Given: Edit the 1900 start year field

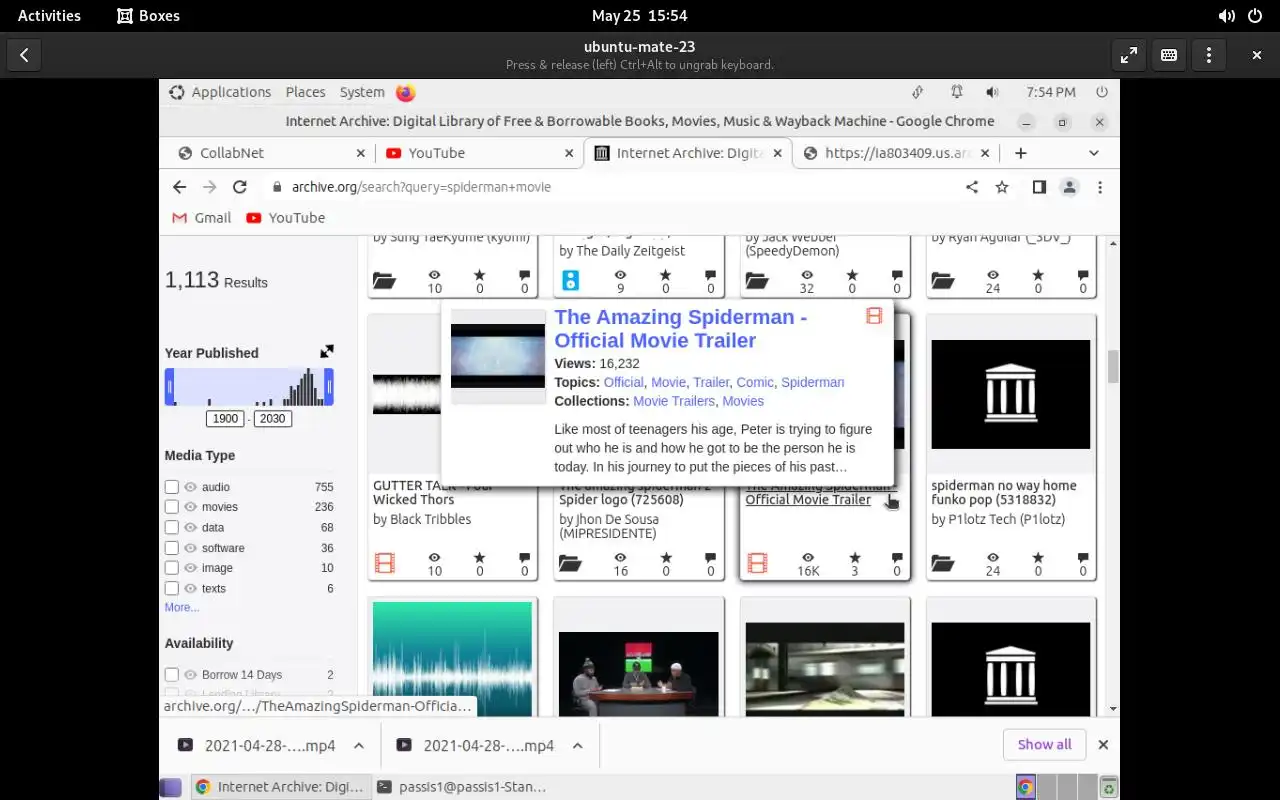Looking at the screenshot, I should tap(225, 419).
